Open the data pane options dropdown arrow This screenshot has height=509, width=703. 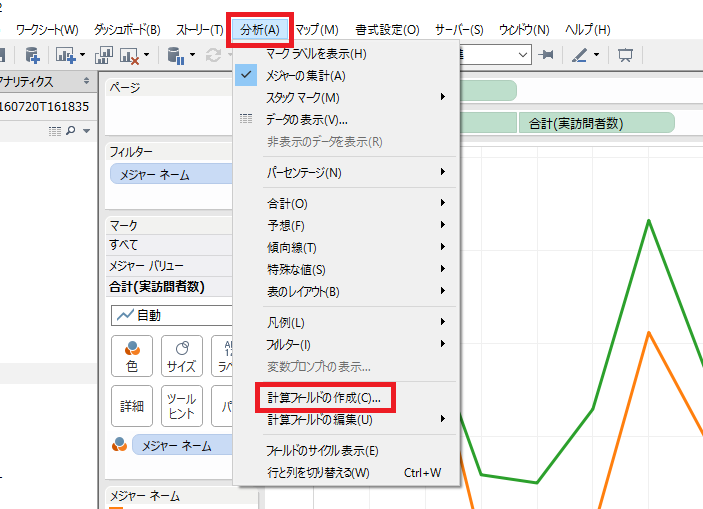[87, 131]
